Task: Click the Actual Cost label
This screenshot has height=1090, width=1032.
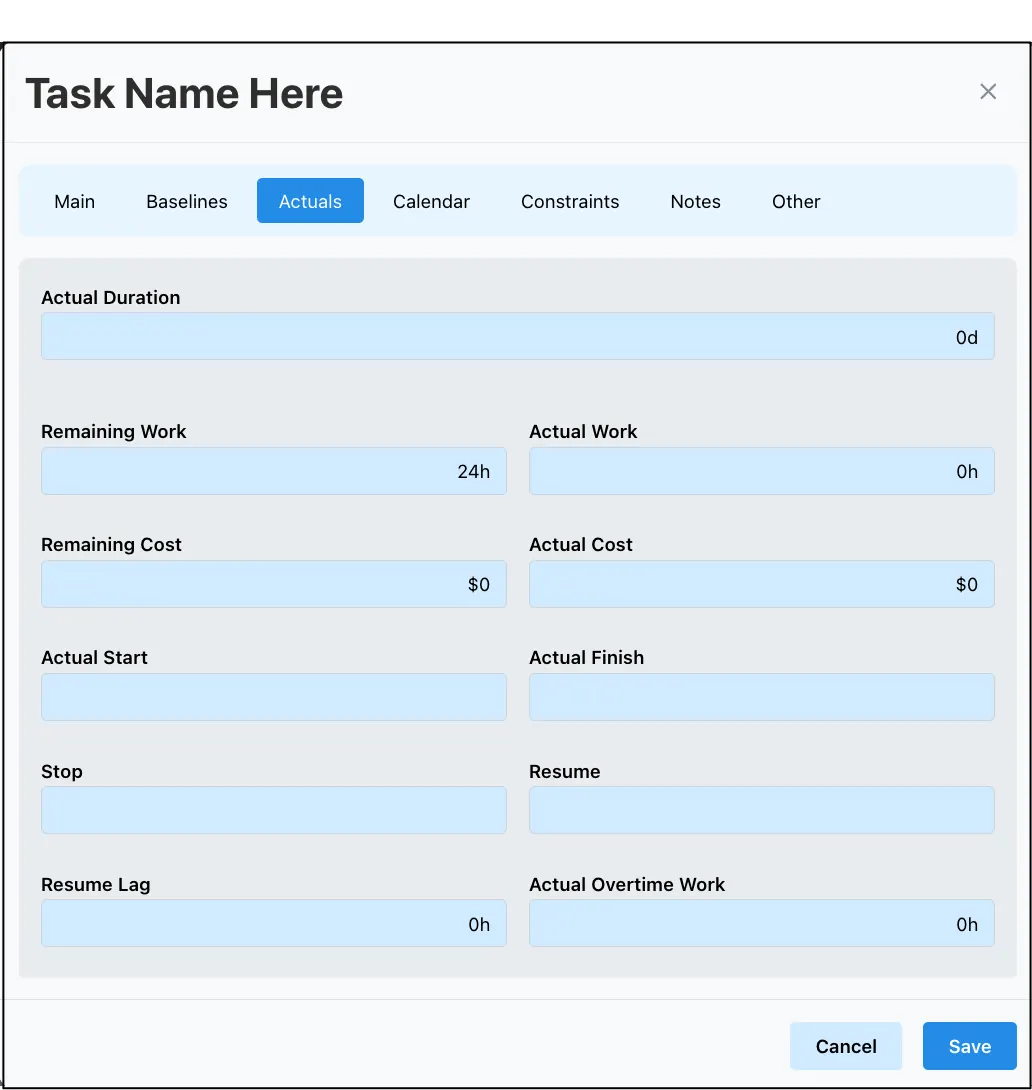Action: coord(581,544)
